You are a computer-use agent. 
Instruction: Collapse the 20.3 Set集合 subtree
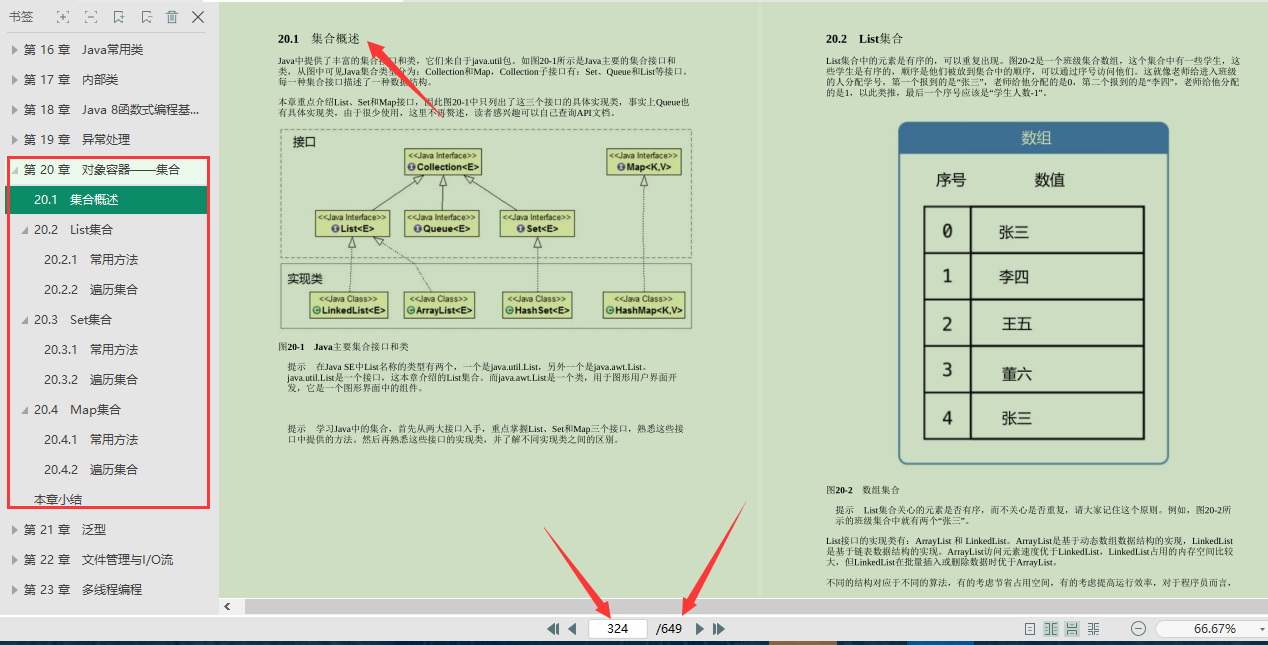pyautogui.click(x=24, y=320)
